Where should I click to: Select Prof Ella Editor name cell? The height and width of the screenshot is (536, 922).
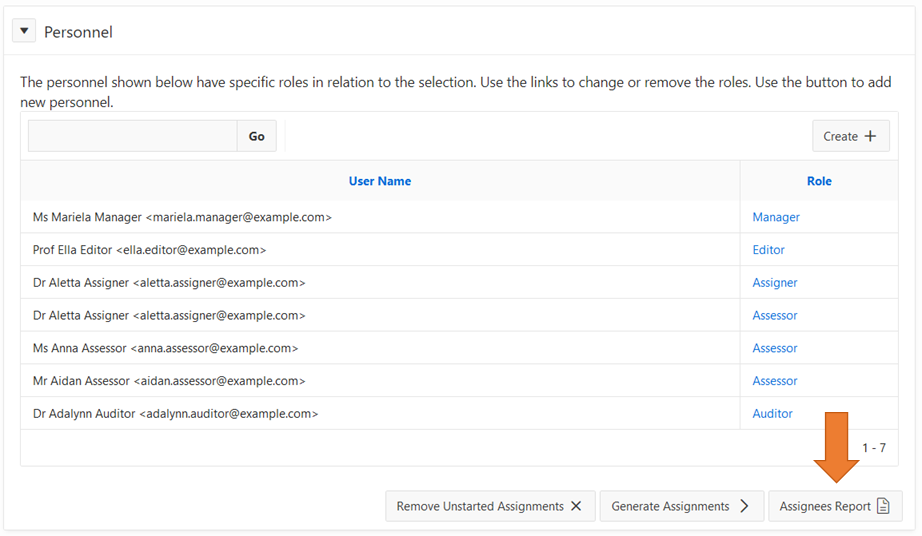click(x=380, y=250)
